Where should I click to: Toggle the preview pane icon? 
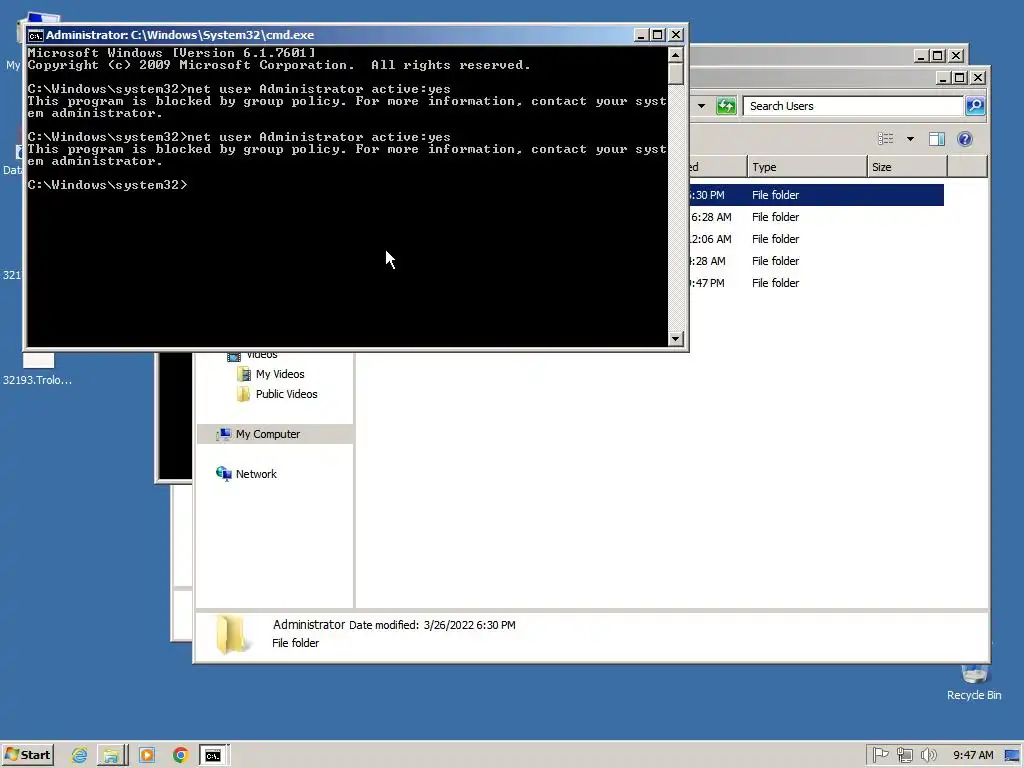(937, 138)
